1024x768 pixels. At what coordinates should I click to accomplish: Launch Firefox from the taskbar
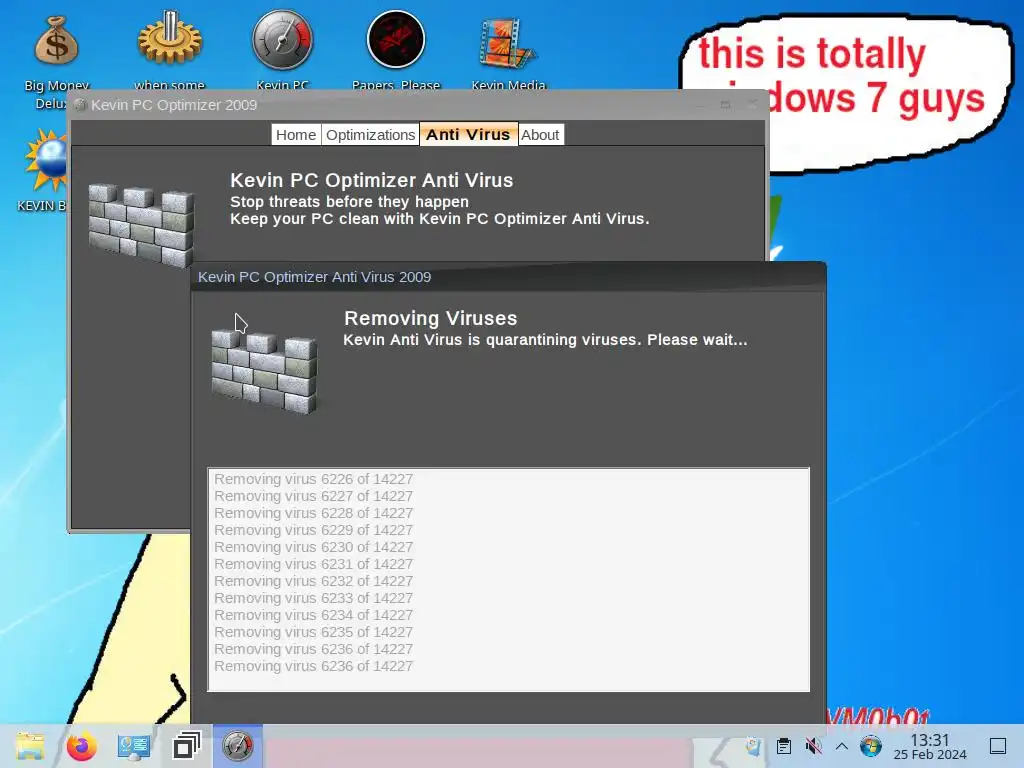(x=82, y=746)
